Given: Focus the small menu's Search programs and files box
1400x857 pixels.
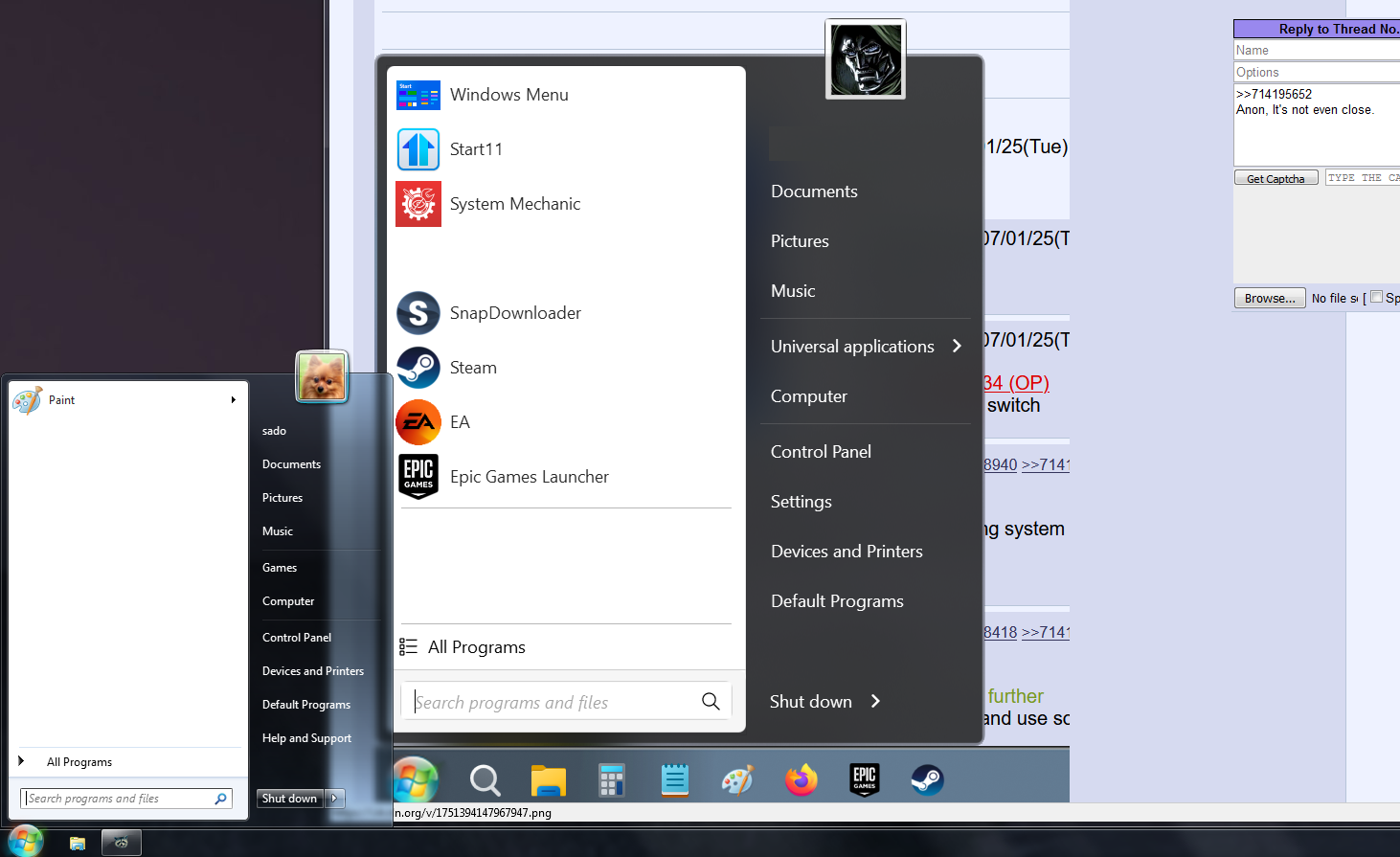Looking at the screenshot, I should pos(125,799).
